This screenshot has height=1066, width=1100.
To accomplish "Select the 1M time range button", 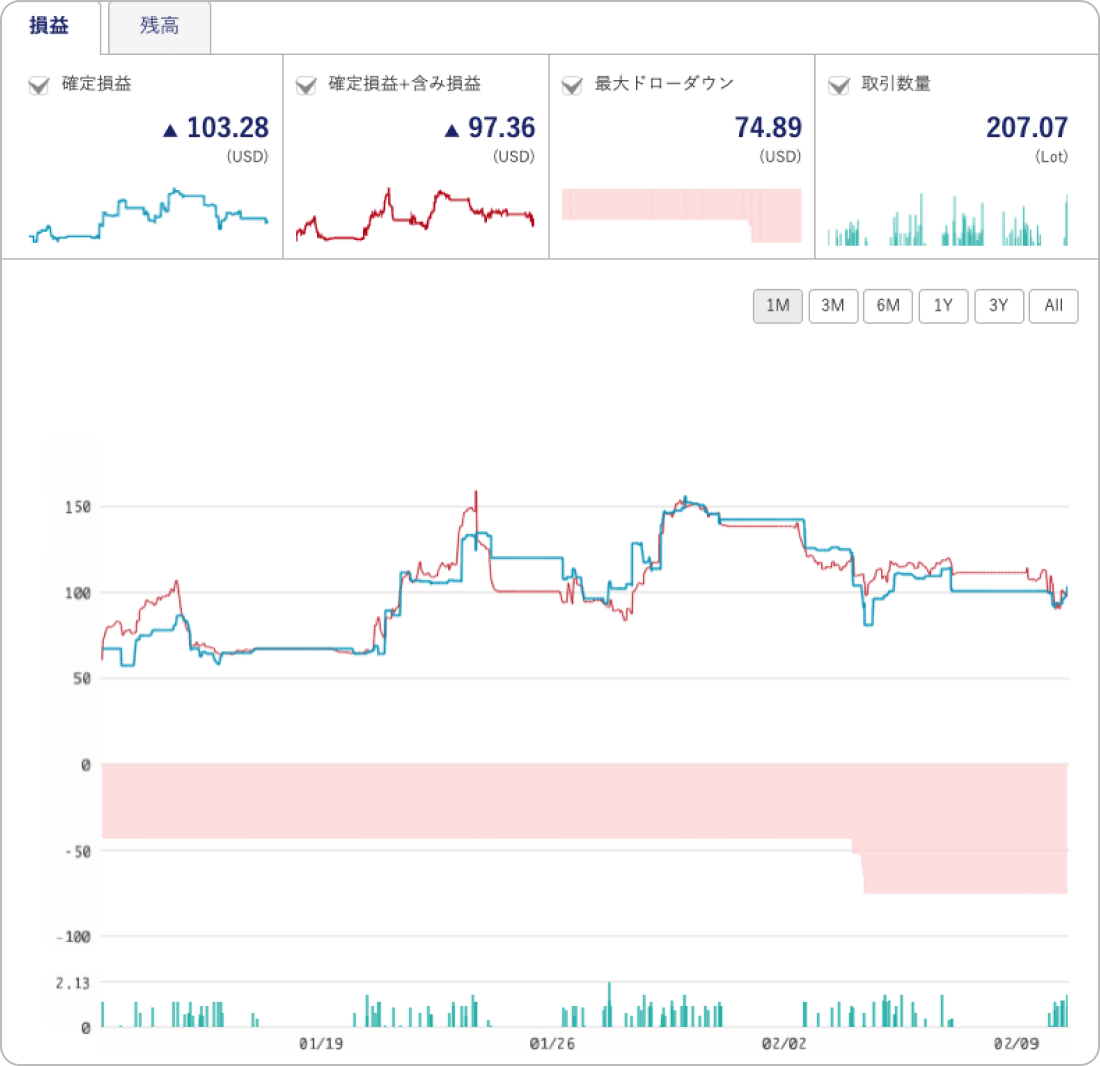I will (778, 306).
